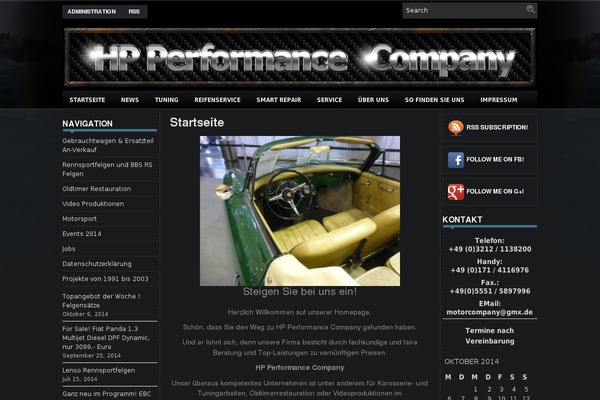
Task: Click Follow Me On G+ label
Action: click(495, 192)
